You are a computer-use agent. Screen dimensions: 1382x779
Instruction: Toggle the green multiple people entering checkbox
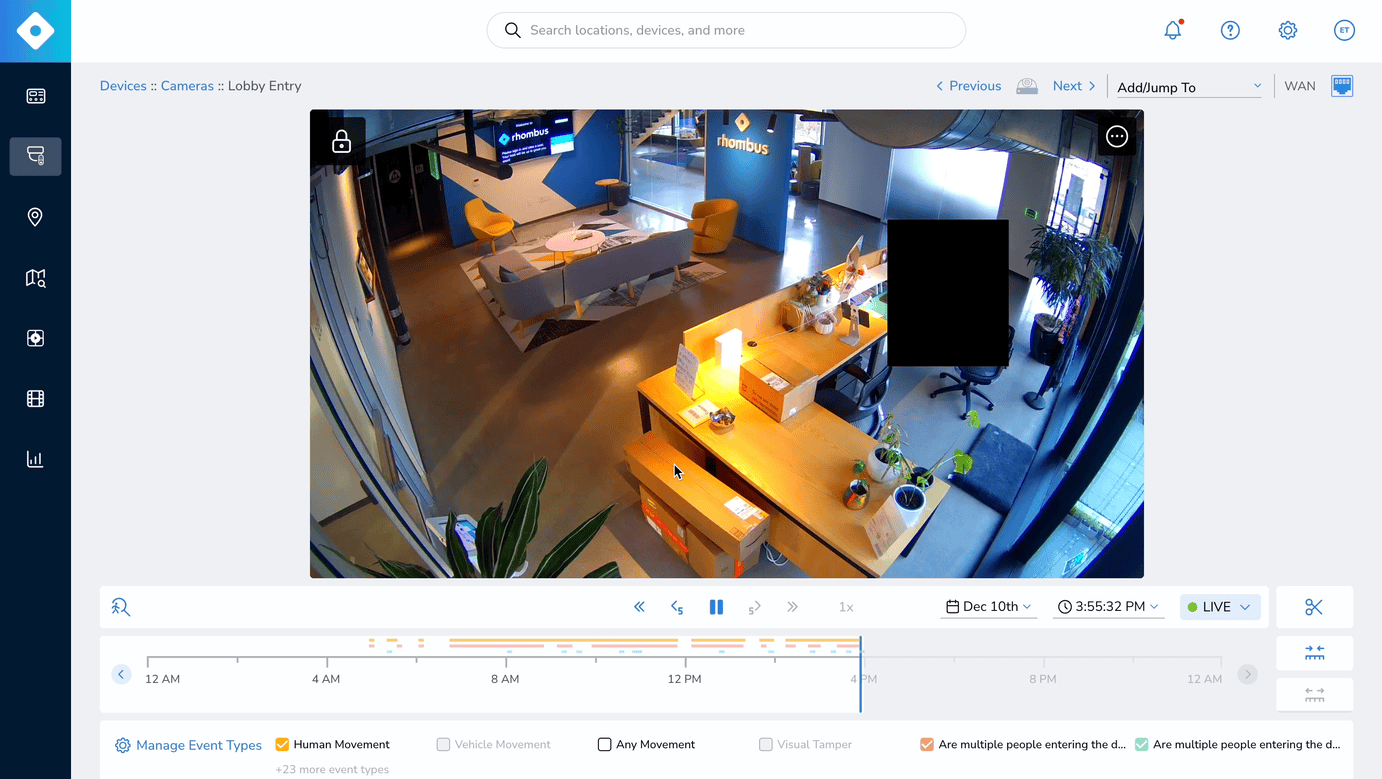[x=1141, y=744]
